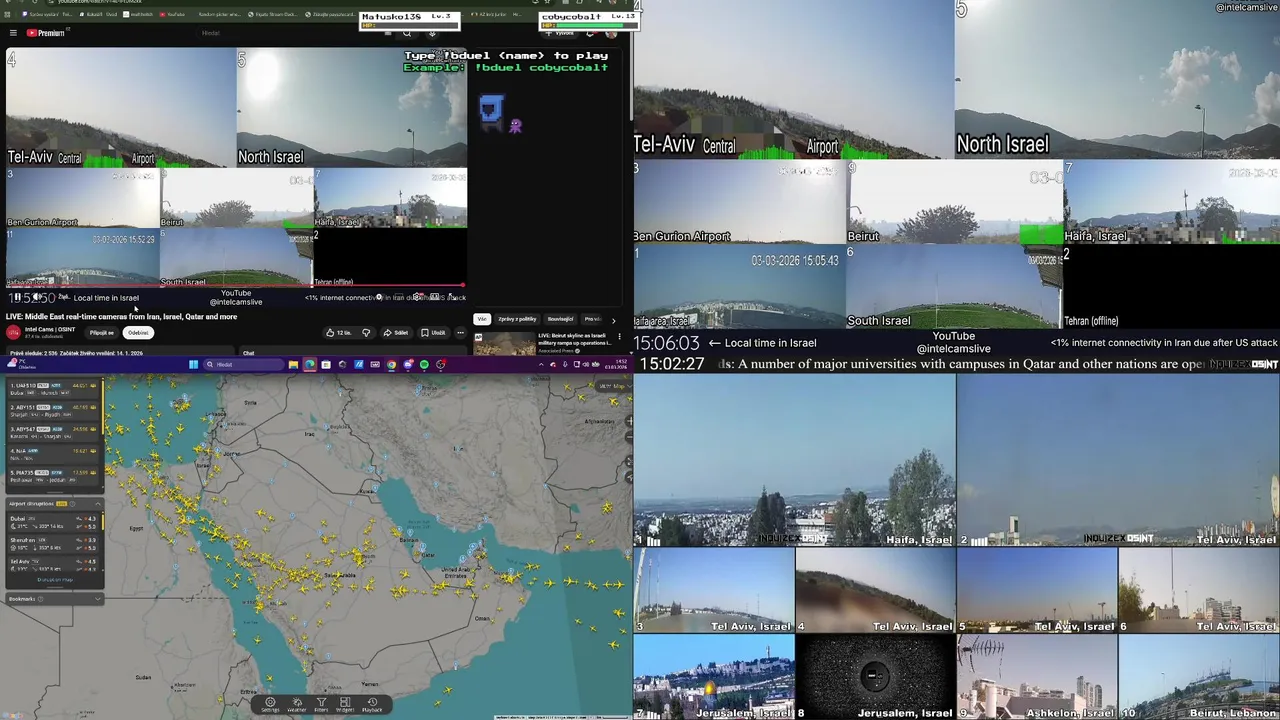Open Intel Cams | OSINT channel avatar
The height and width of the screenshot is (720, 1280).
click(x=13, y=332)
